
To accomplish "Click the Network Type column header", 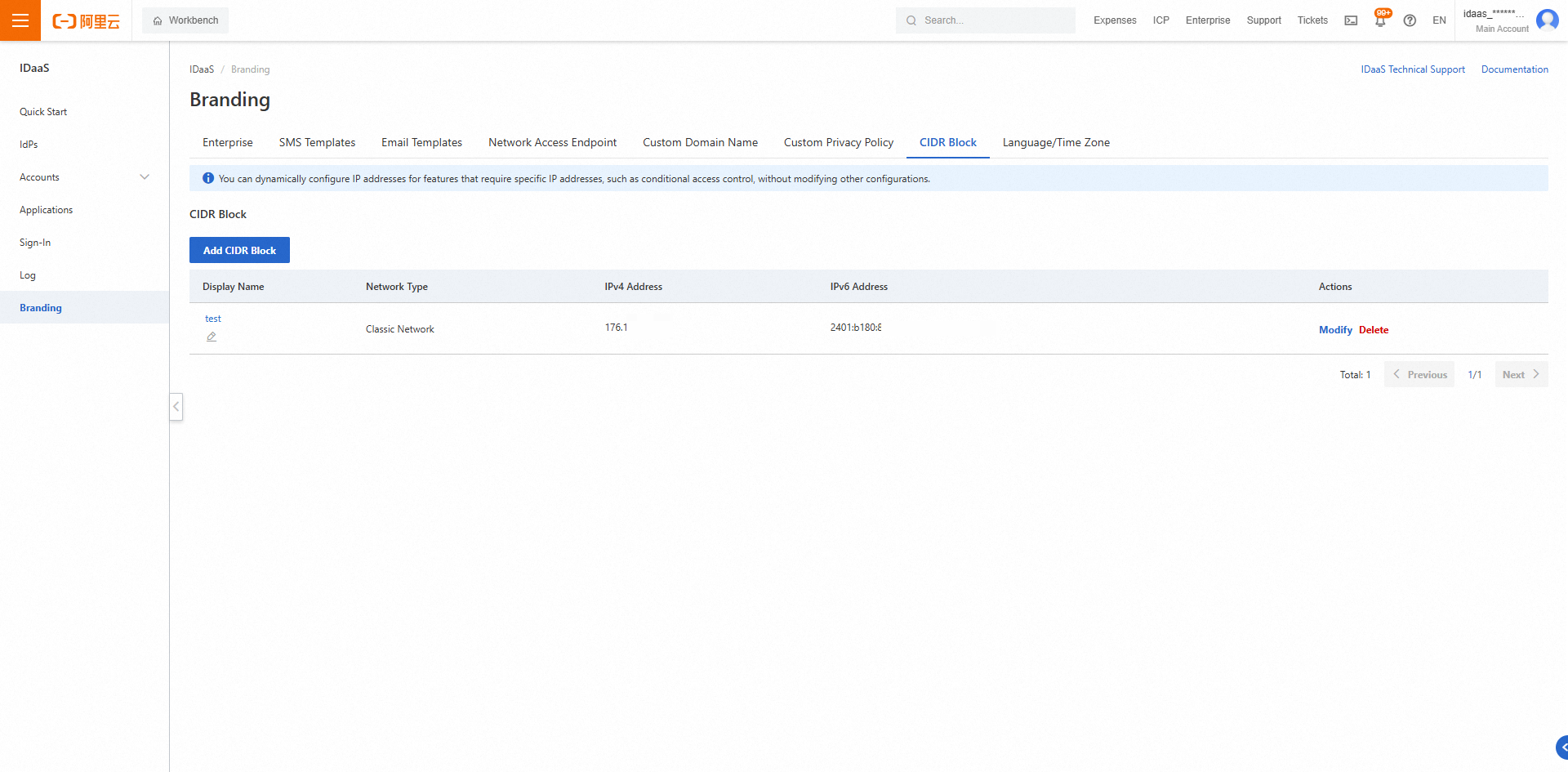I will (397, 287).
